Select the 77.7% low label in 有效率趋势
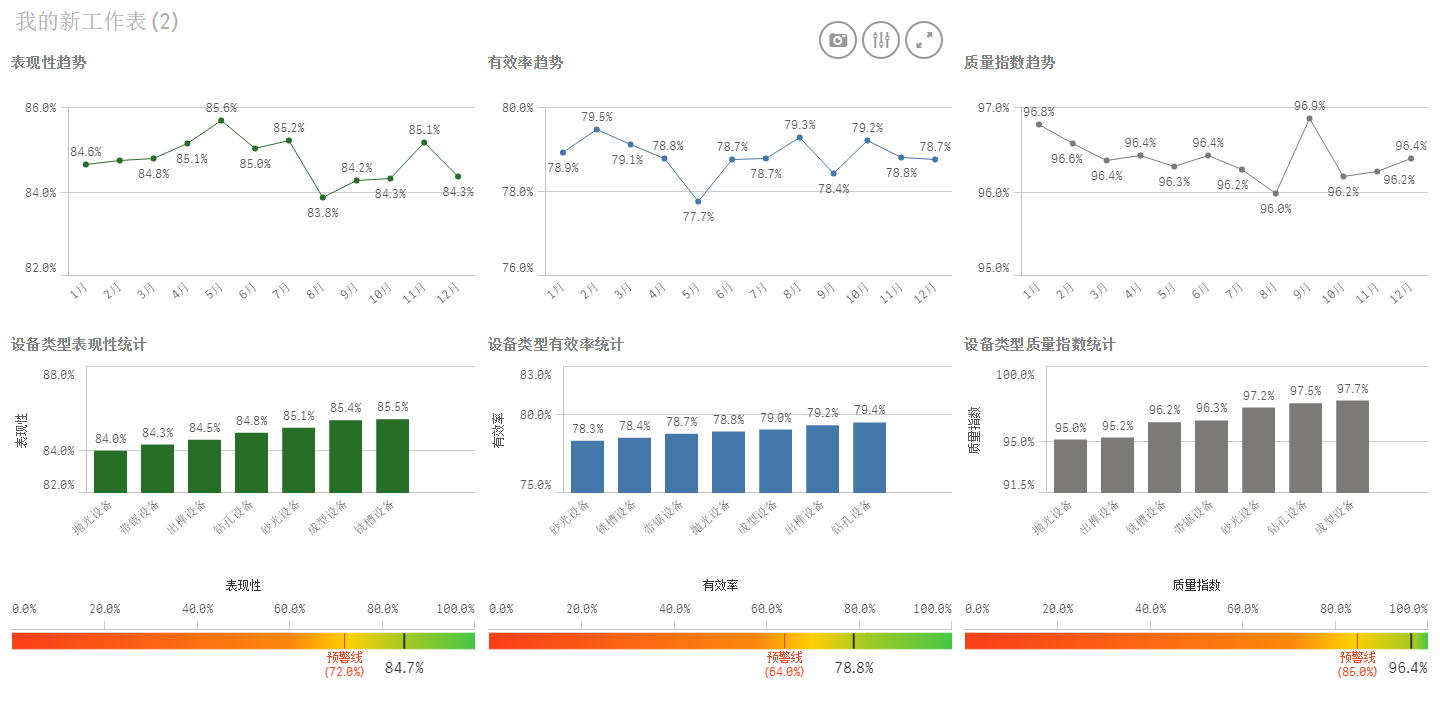Image resolution: width=1440 pixels, height=726 pixels. tap(698, 216)
